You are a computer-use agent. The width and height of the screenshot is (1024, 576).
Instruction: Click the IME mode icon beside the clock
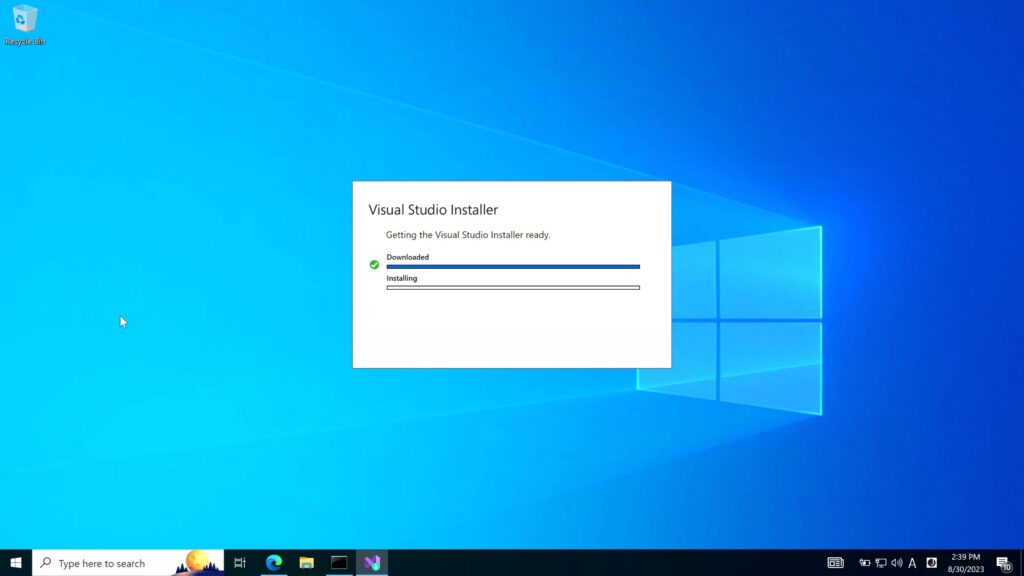tap(931, 563)
